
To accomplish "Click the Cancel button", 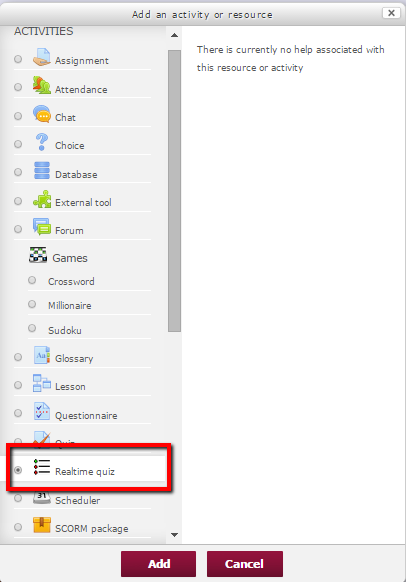I will (245, 564).
